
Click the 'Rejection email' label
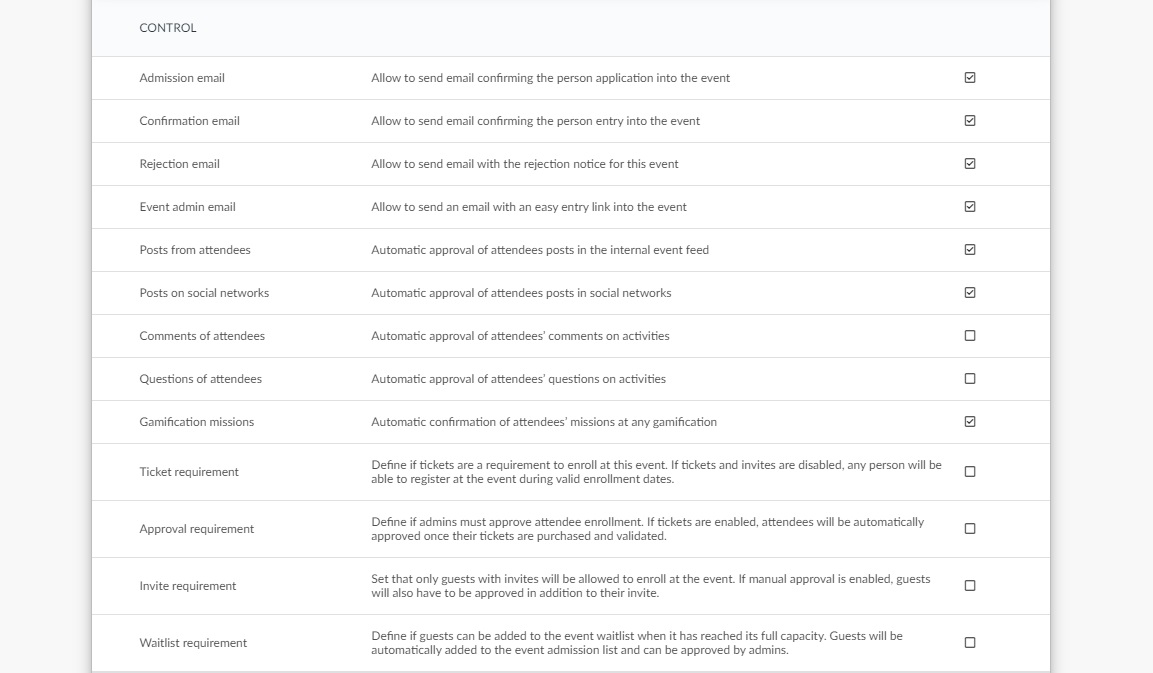tap(179, 164)
